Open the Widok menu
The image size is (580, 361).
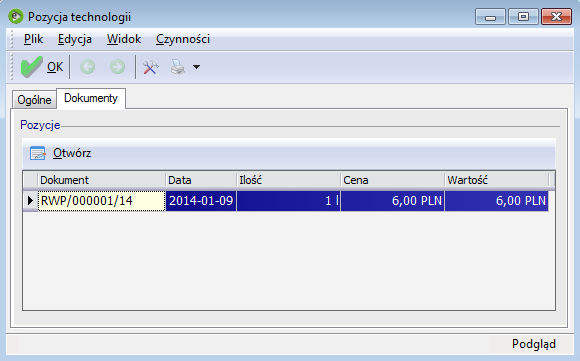(124, 39)
